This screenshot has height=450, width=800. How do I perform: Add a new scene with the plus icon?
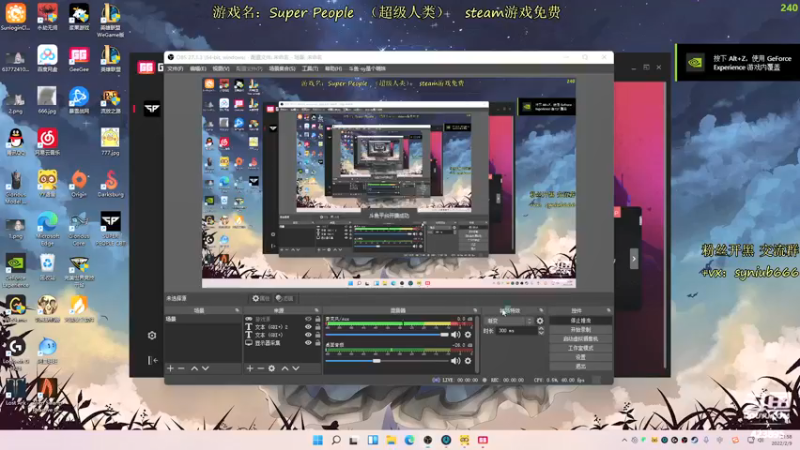pos(170,368)
